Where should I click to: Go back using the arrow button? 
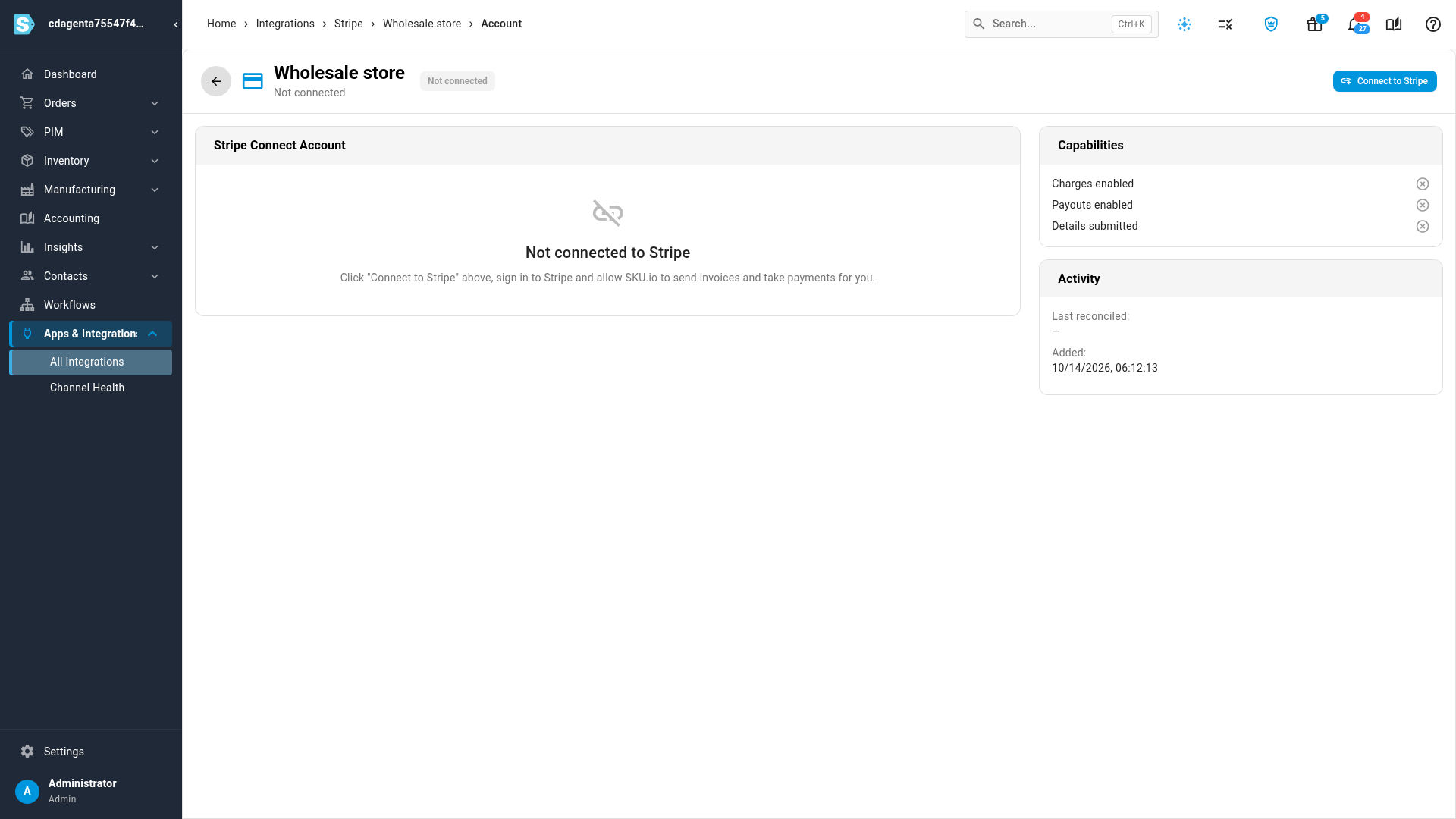(216, 81)
